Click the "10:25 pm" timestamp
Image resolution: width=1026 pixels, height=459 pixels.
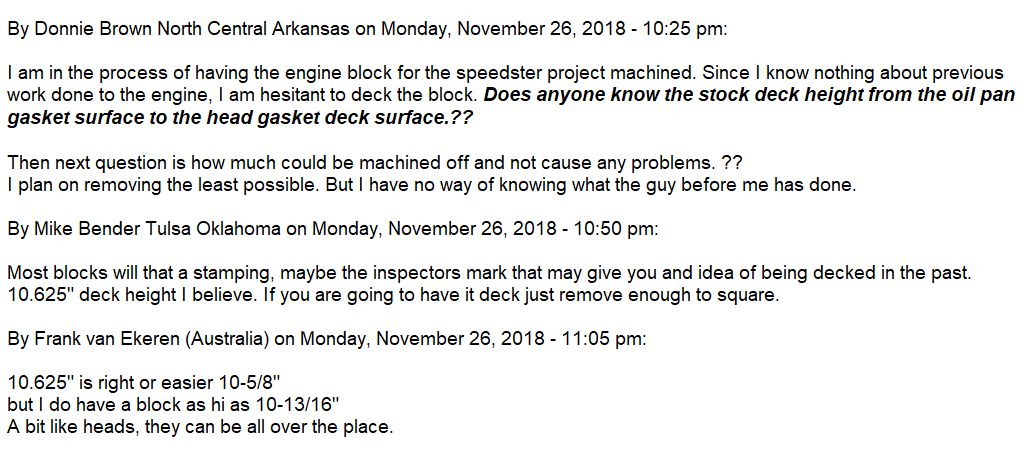click(x=692, y=29)
